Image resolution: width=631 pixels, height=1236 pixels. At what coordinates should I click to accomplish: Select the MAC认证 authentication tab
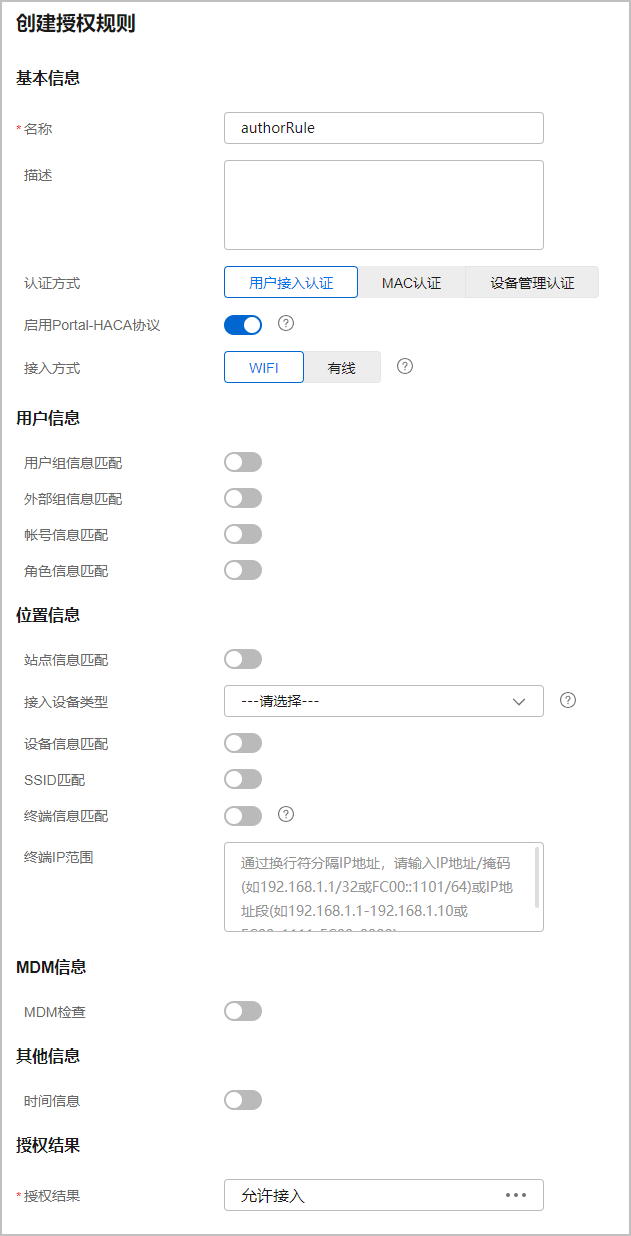click(x=411, y=283)
